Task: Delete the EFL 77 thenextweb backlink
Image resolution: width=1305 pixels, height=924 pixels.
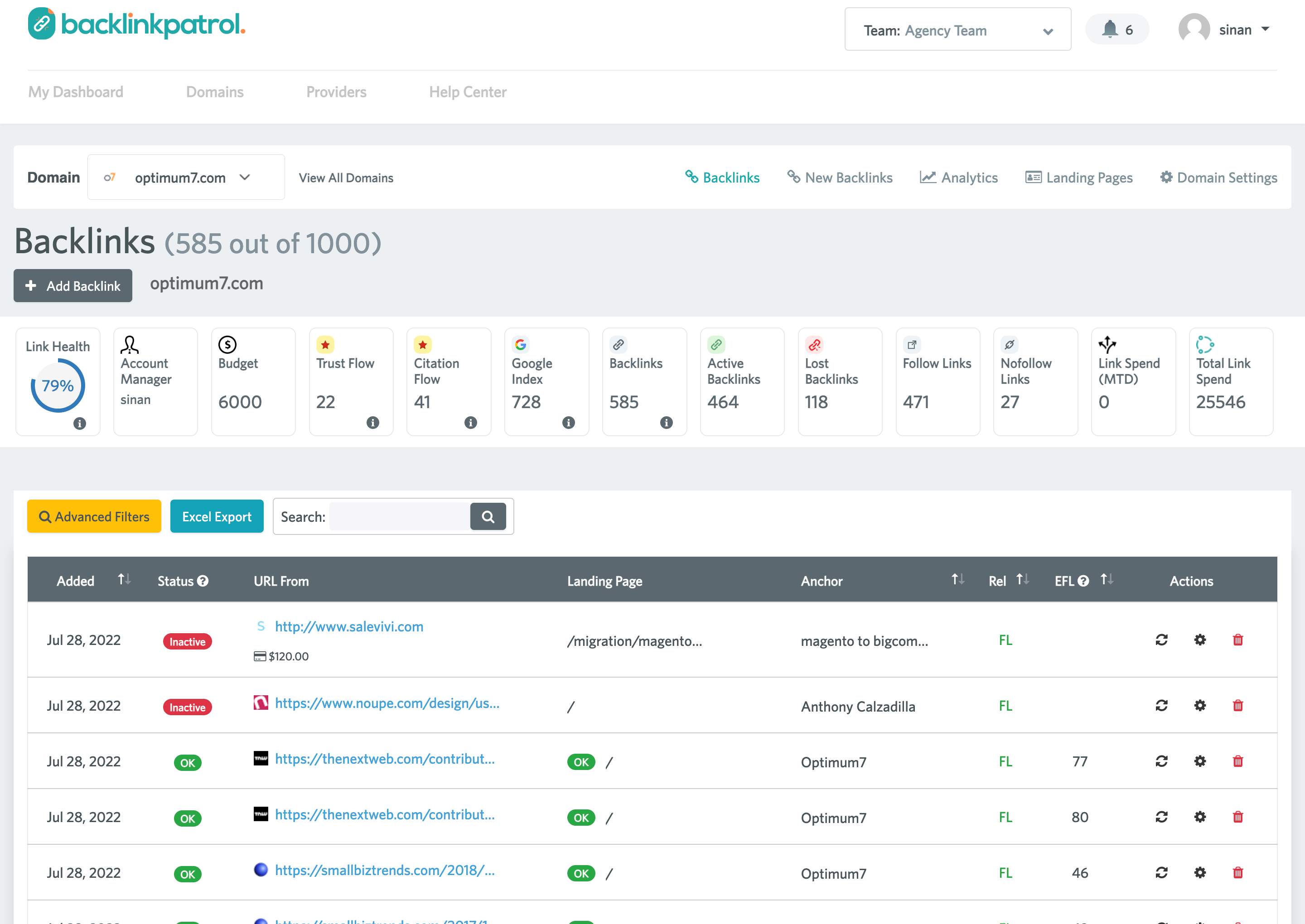Action: point(1238,761)
